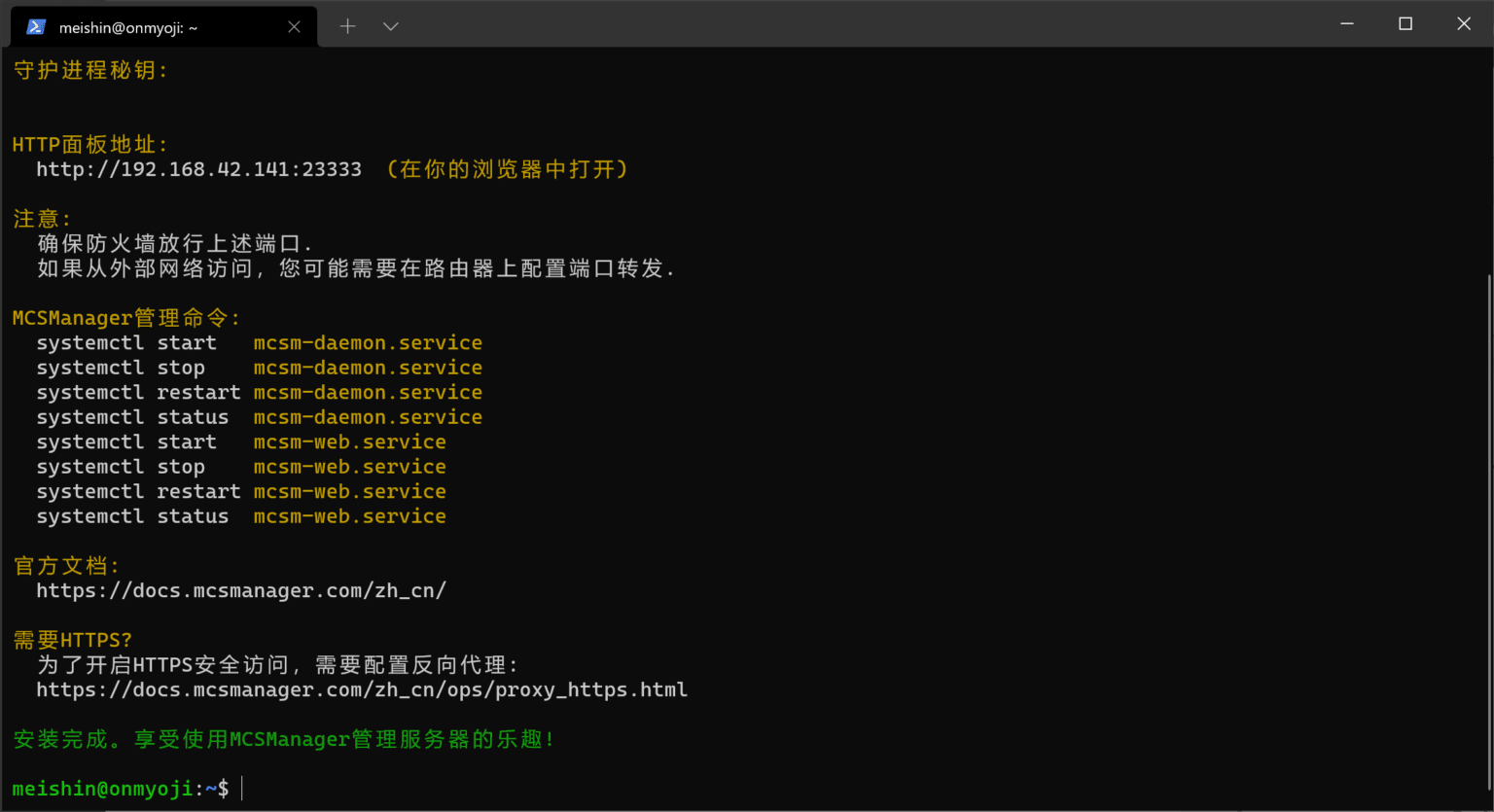Close the meishin@onmyoji tab
Viewport: 1494px width, 812px height.
[294, 27]
